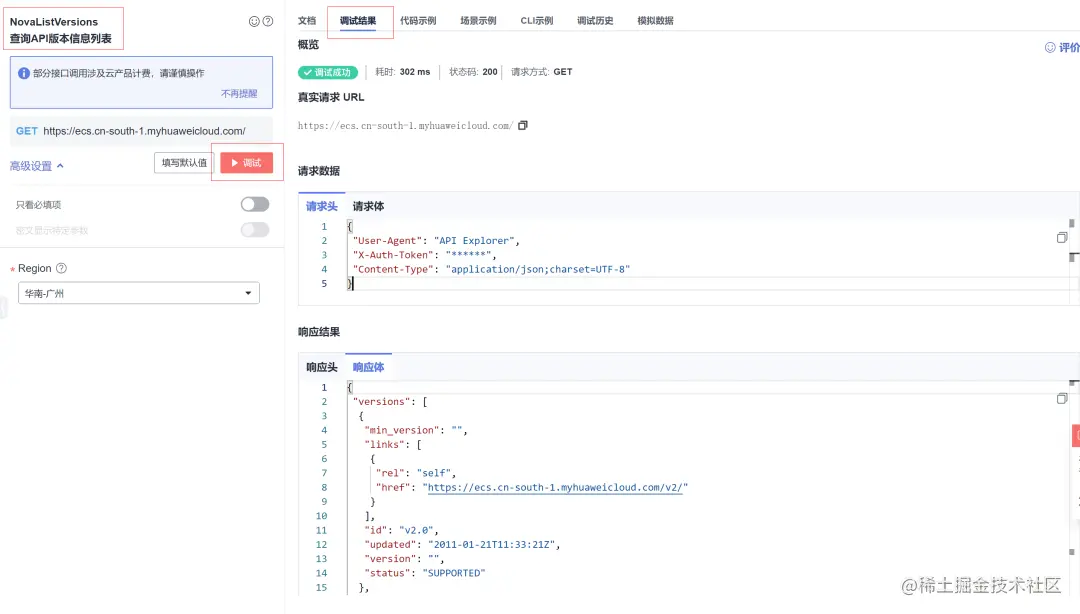Click the X-Auth-Token masked value
1080x614 pixels.
pyautogui.click(x=468, y=255)
